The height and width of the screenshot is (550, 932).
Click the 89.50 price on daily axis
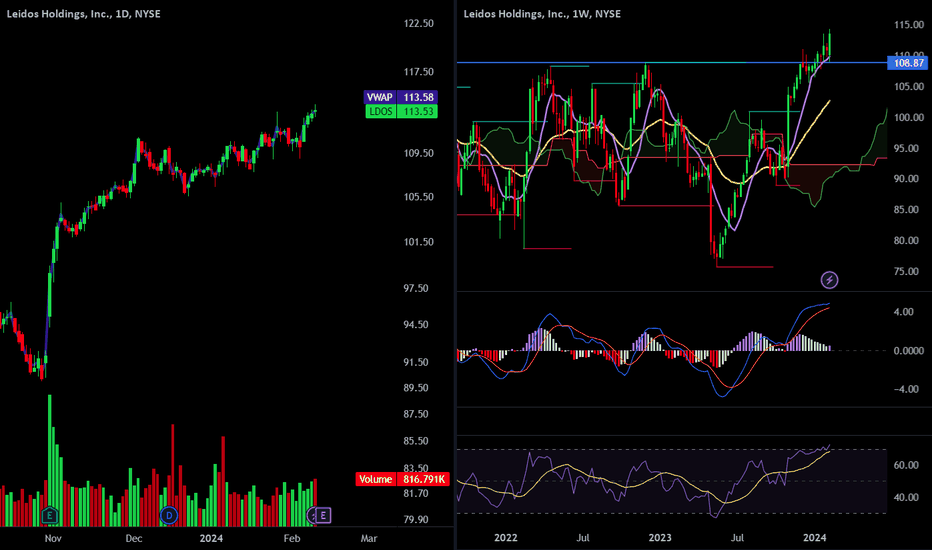[x=416, y=388]
